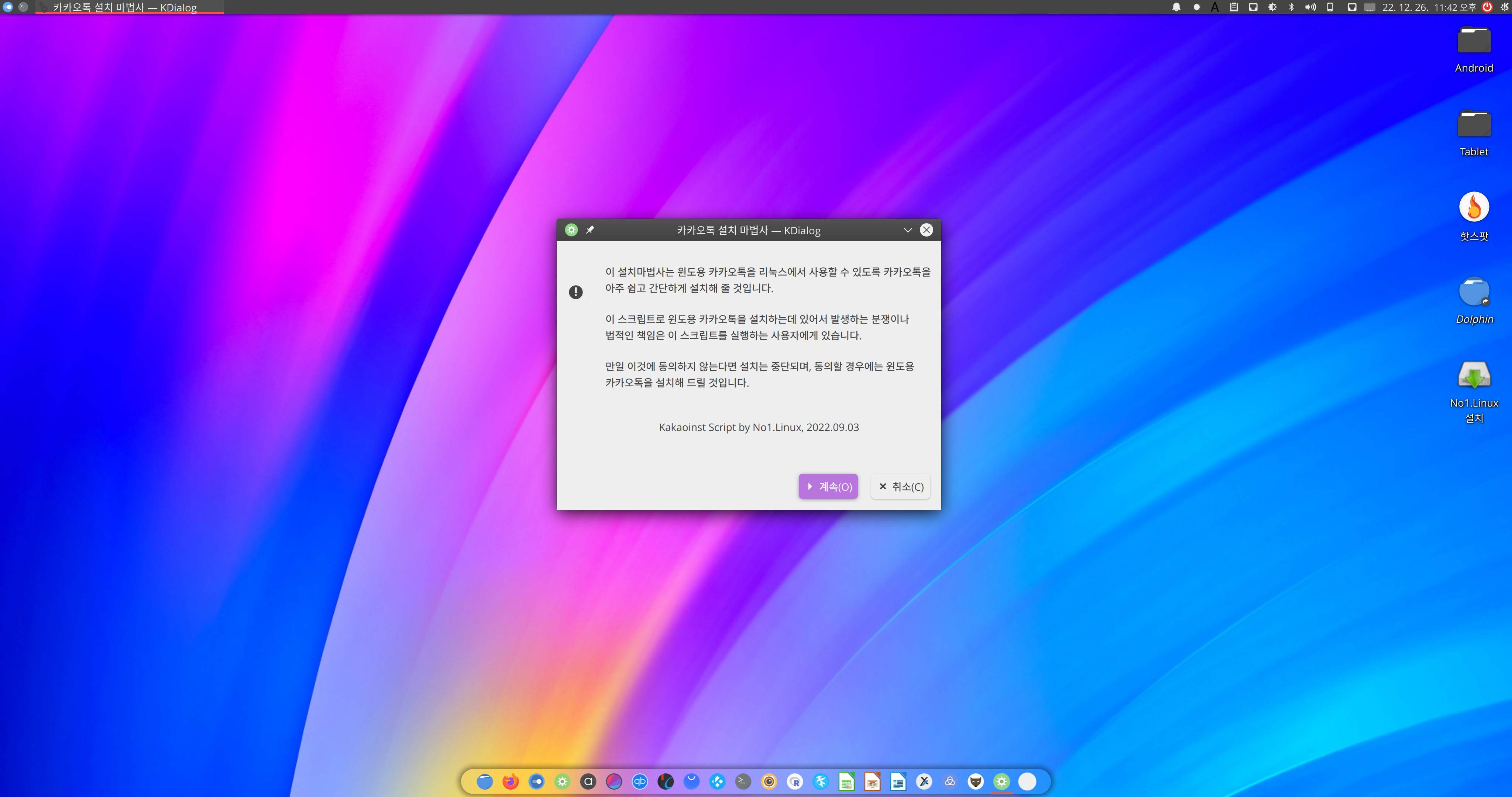This screenshot has width=1512, height=797.
Task: Click the sun-gear brightness icon in system tray
Action: (x=1272, y=7)
